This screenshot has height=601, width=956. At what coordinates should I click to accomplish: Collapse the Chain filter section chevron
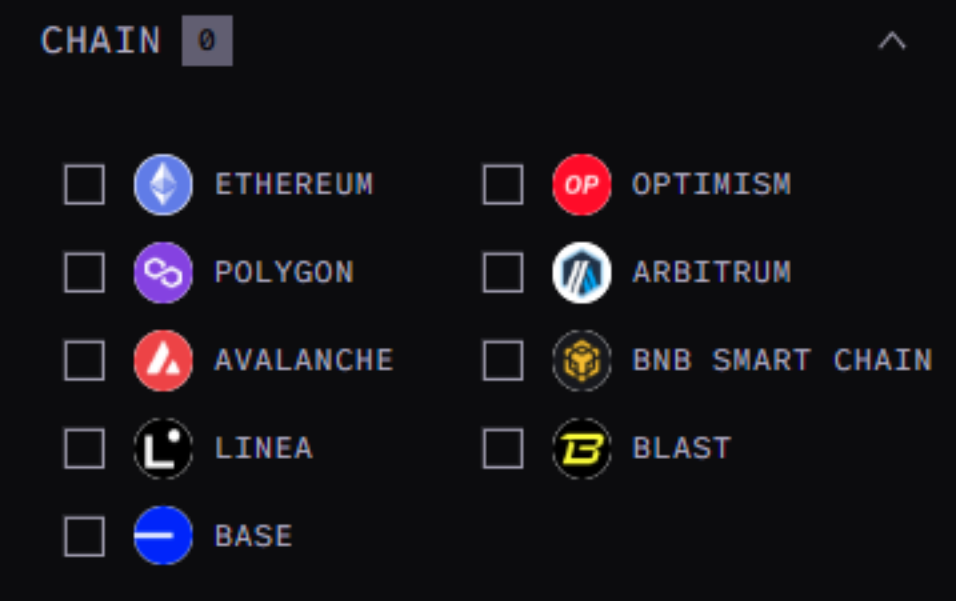point(892,42)
